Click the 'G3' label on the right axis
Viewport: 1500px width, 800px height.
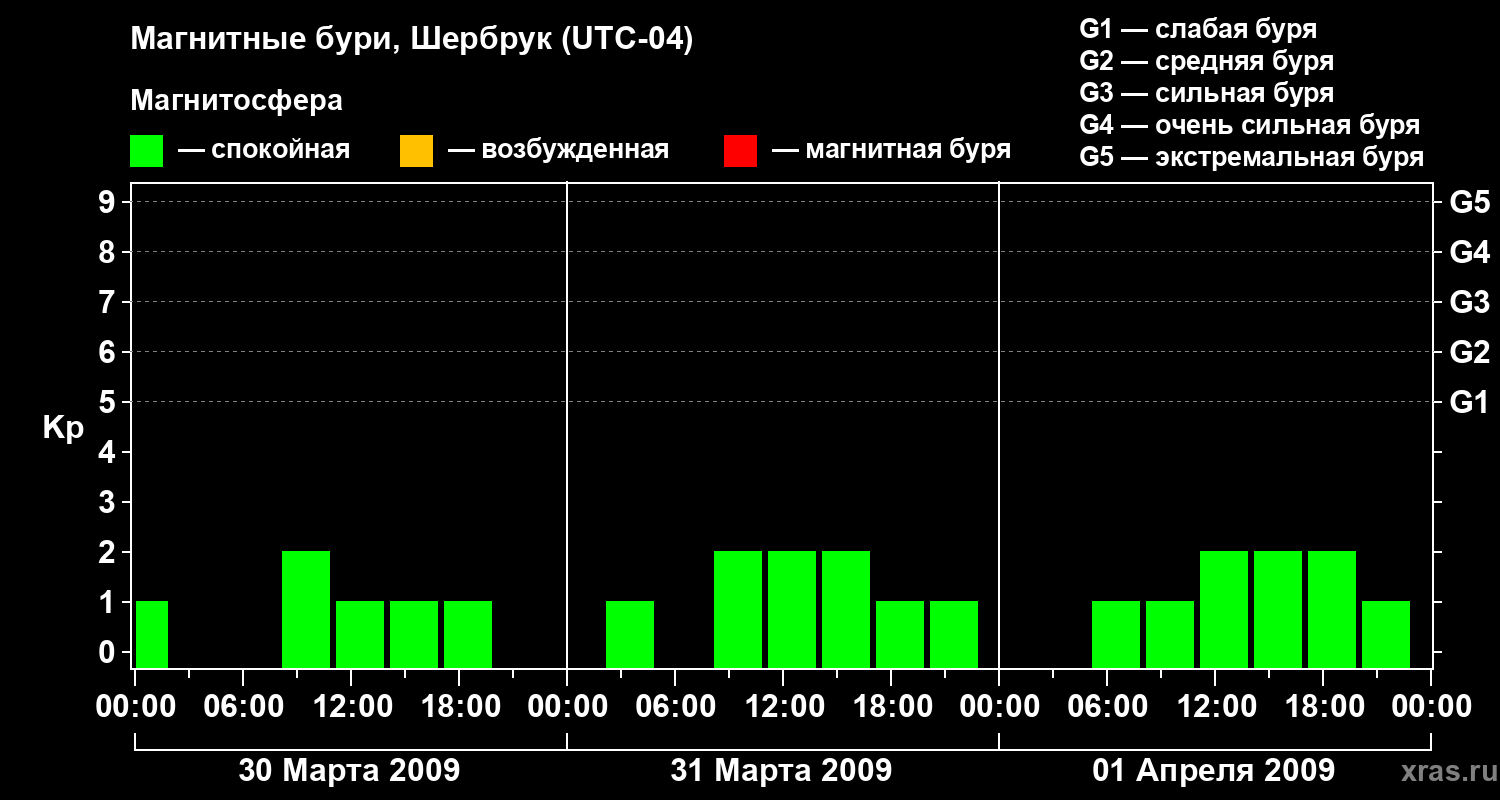click(x=1469, y=303)
